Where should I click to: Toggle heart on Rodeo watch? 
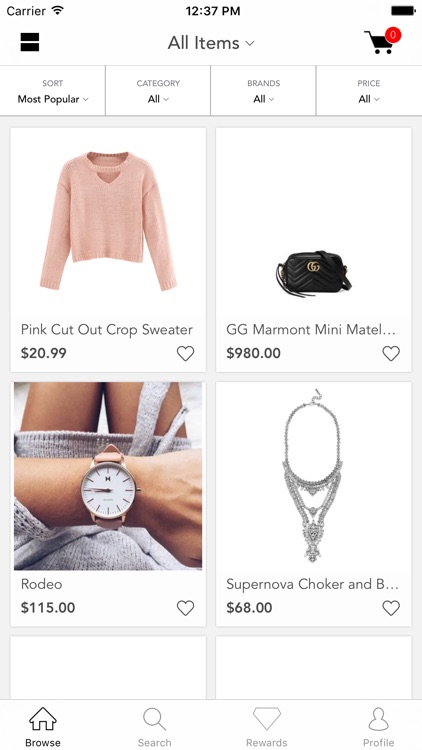coord(185,608)
